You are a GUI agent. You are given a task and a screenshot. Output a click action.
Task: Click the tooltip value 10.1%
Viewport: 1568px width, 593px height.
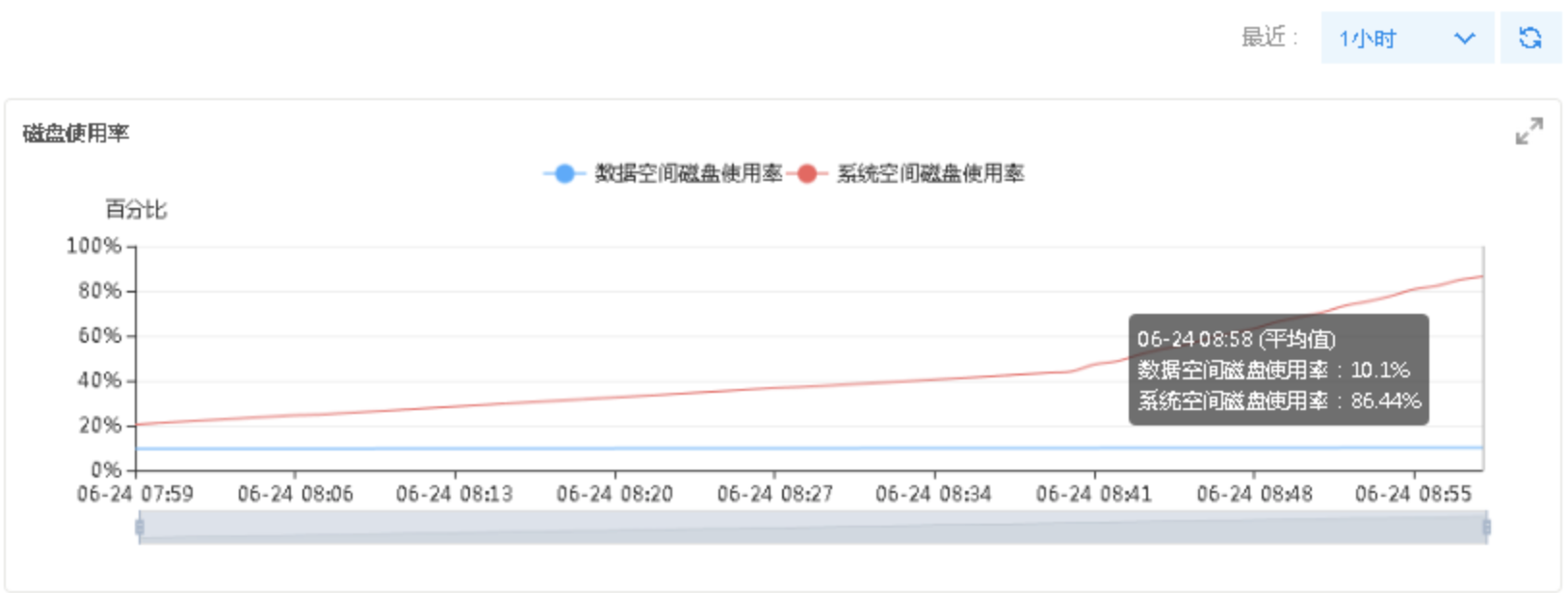click(x=1379, y=370)
